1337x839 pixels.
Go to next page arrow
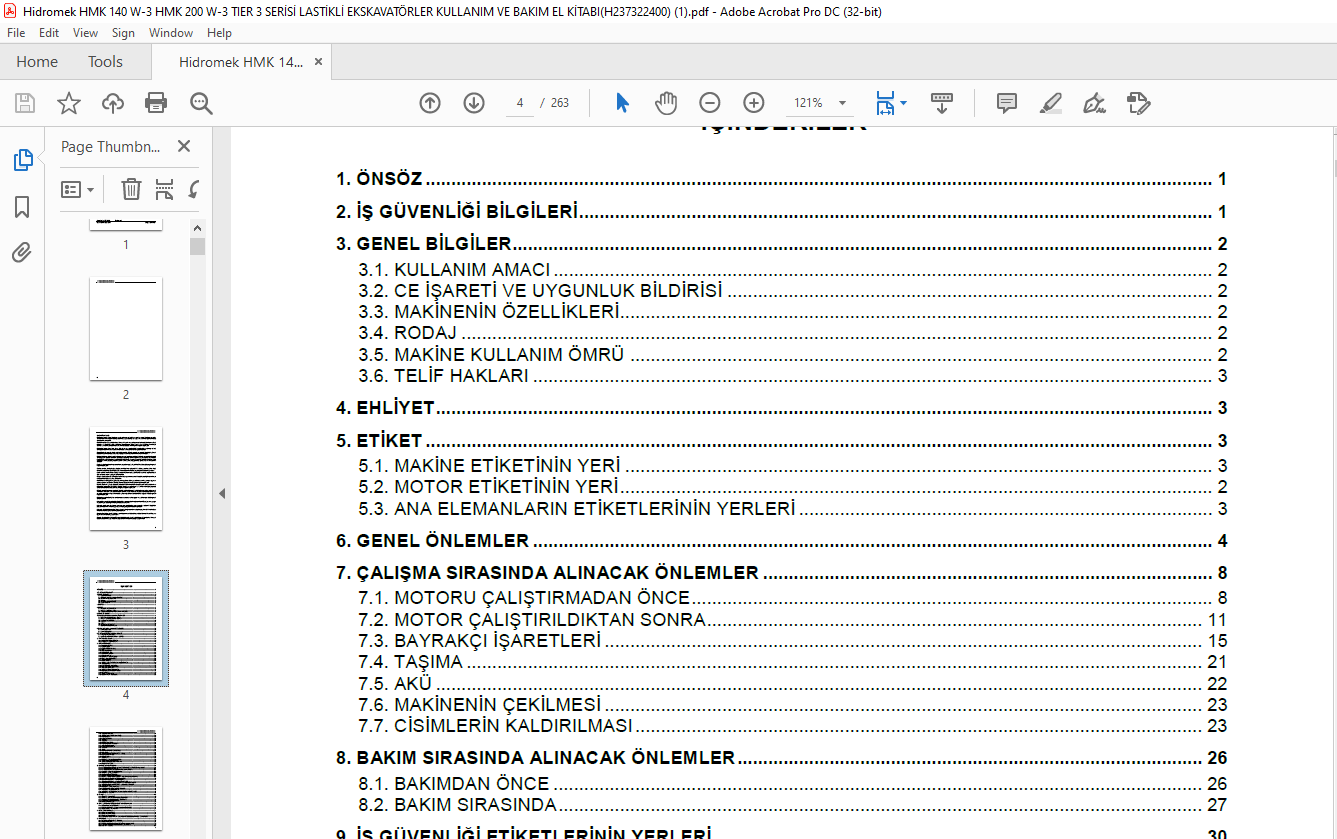[474, 103]
